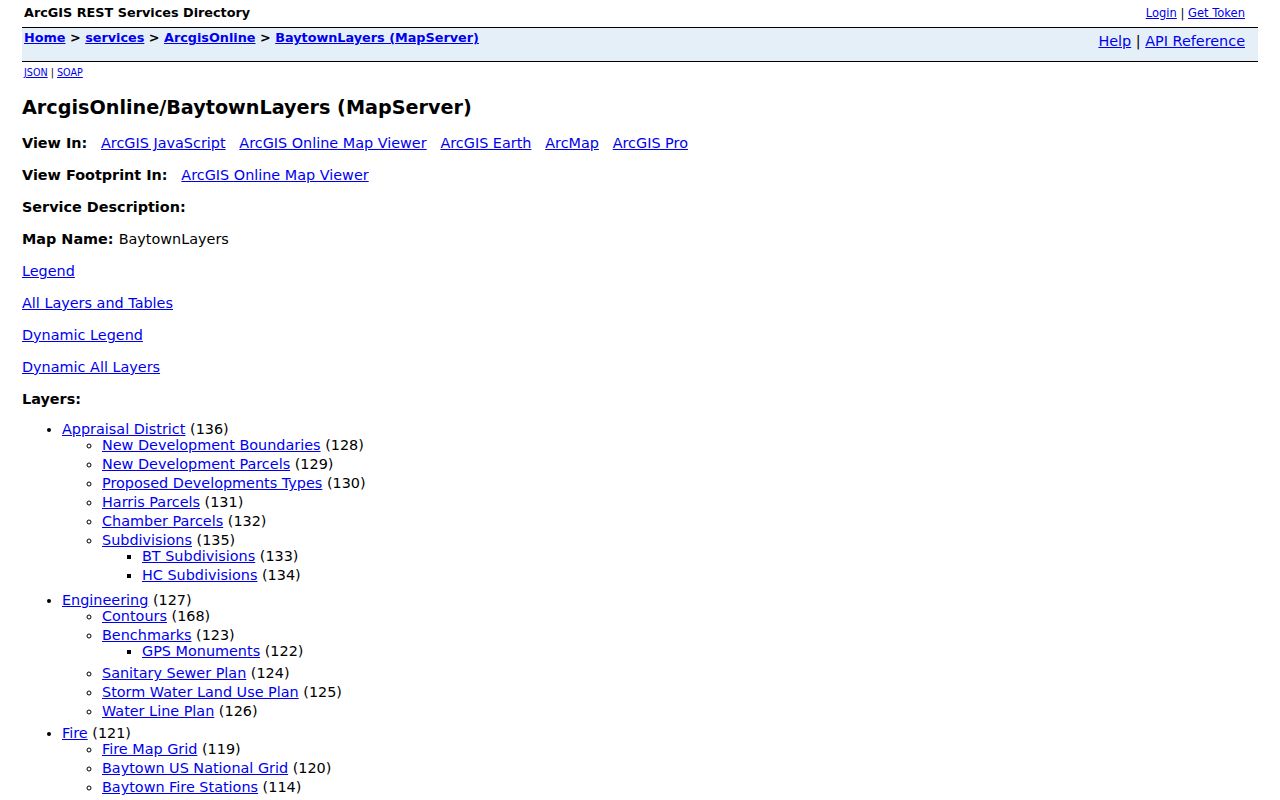
Task: Open the Subdivisions group layer
Action: (147, 540)
